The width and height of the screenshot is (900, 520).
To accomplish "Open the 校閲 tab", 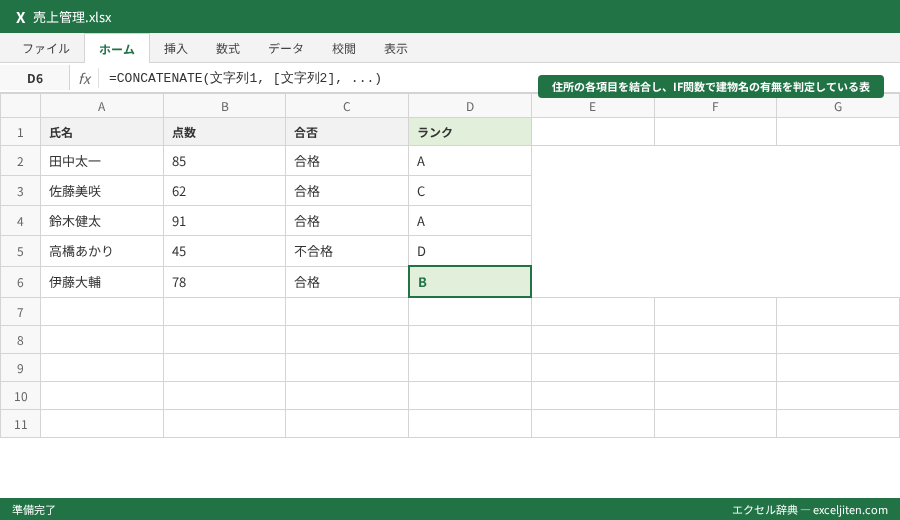I will pyautogui.click(x=344, y=49).
